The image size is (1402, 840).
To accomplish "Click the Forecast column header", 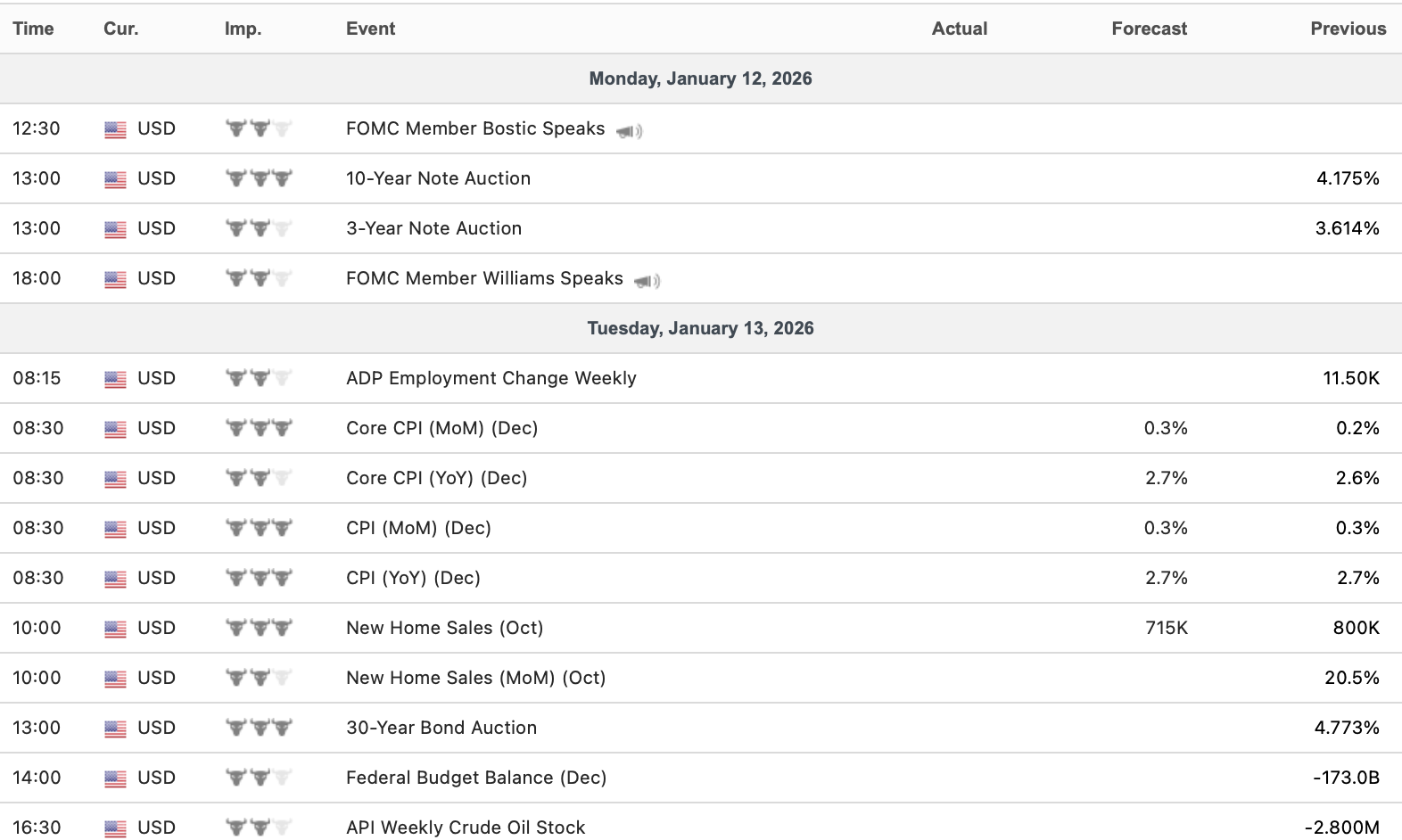I will (1149, 29).
